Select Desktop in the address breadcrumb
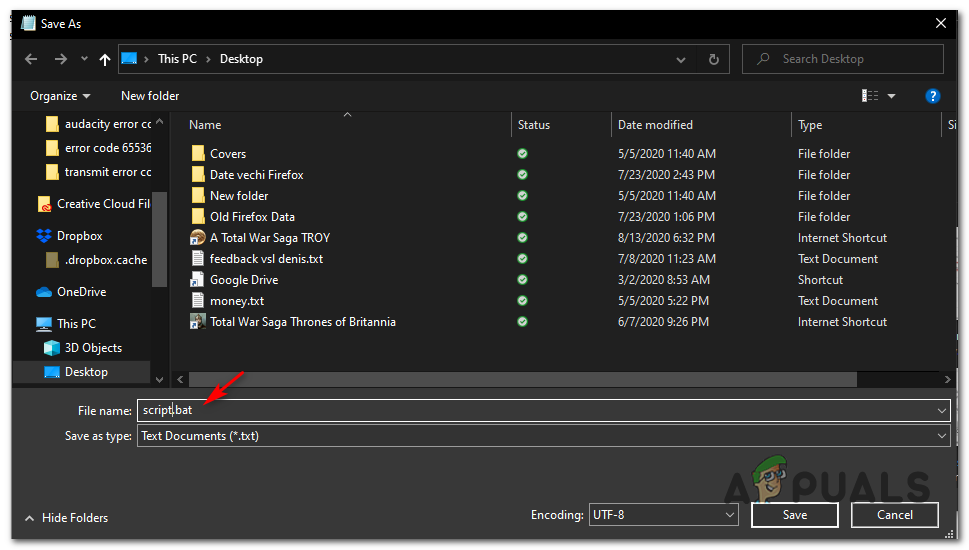969x550 pixels. point(241,59)
